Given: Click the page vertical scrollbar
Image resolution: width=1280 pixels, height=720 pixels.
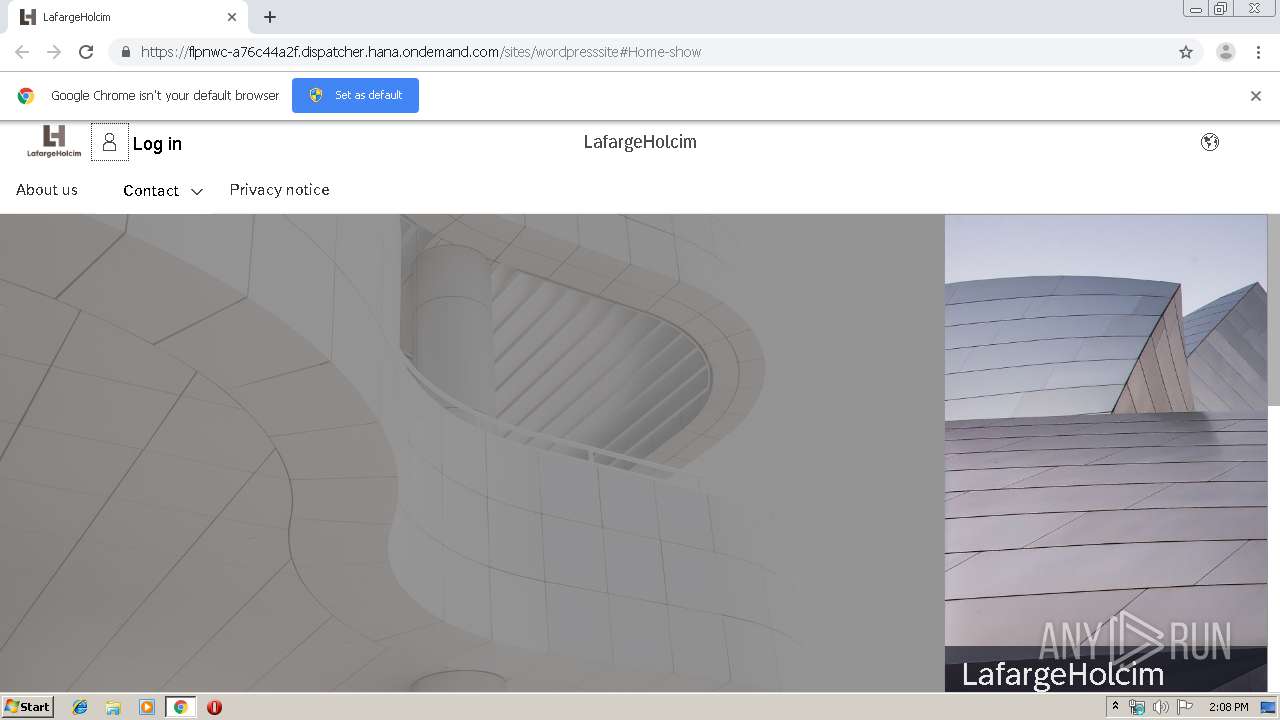Looking at the screenshot, I should [1273, 310].
